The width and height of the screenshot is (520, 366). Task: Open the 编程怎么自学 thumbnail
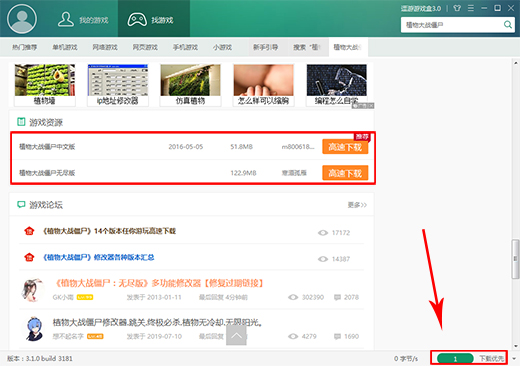pos(337,85)
